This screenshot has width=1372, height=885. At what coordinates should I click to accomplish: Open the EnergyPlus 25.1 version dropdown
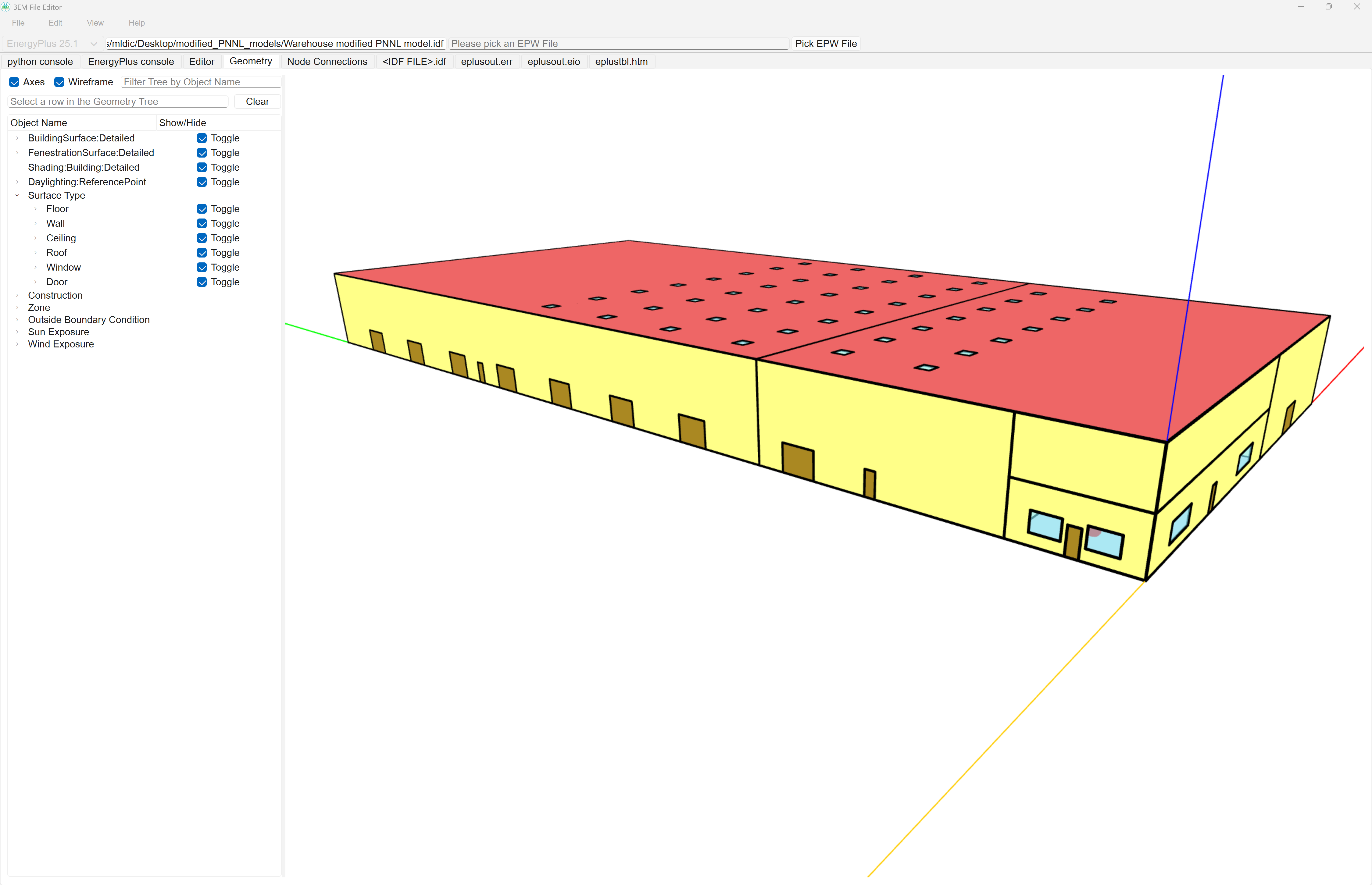click(52, 44)
